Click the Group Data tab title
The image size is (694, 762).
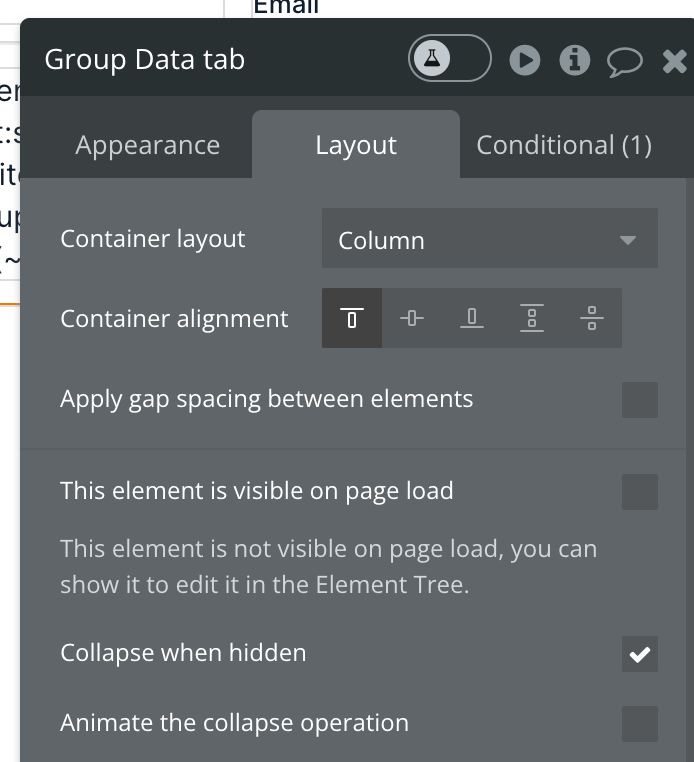[x=145, y=60]
